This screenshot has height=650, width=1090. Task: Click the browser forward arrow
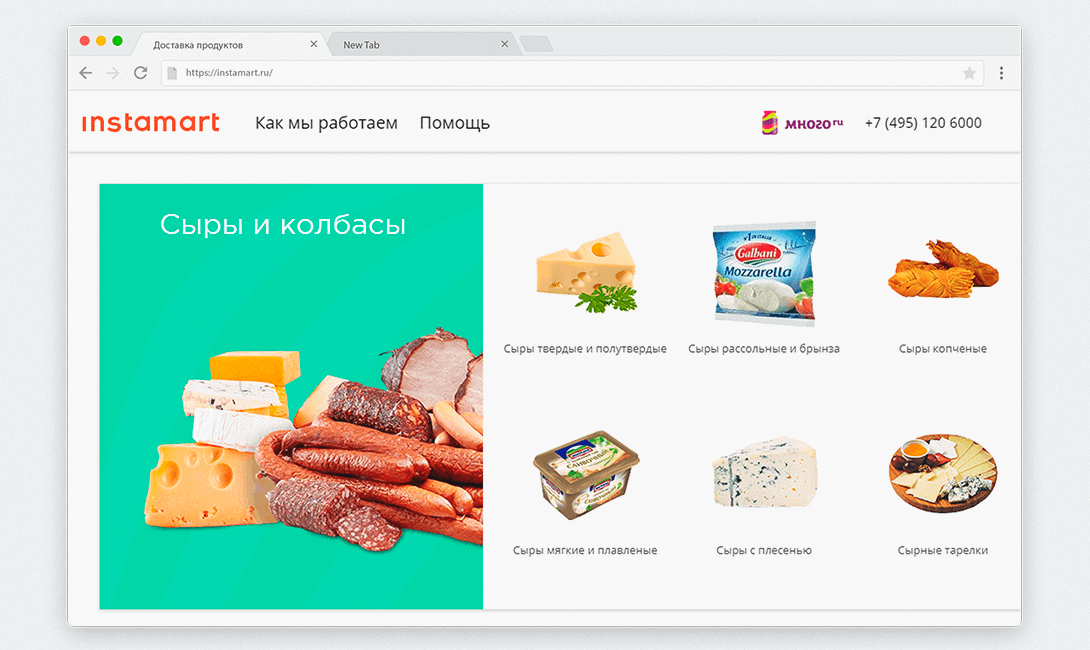pyautogui.click(x=113, y=73)
